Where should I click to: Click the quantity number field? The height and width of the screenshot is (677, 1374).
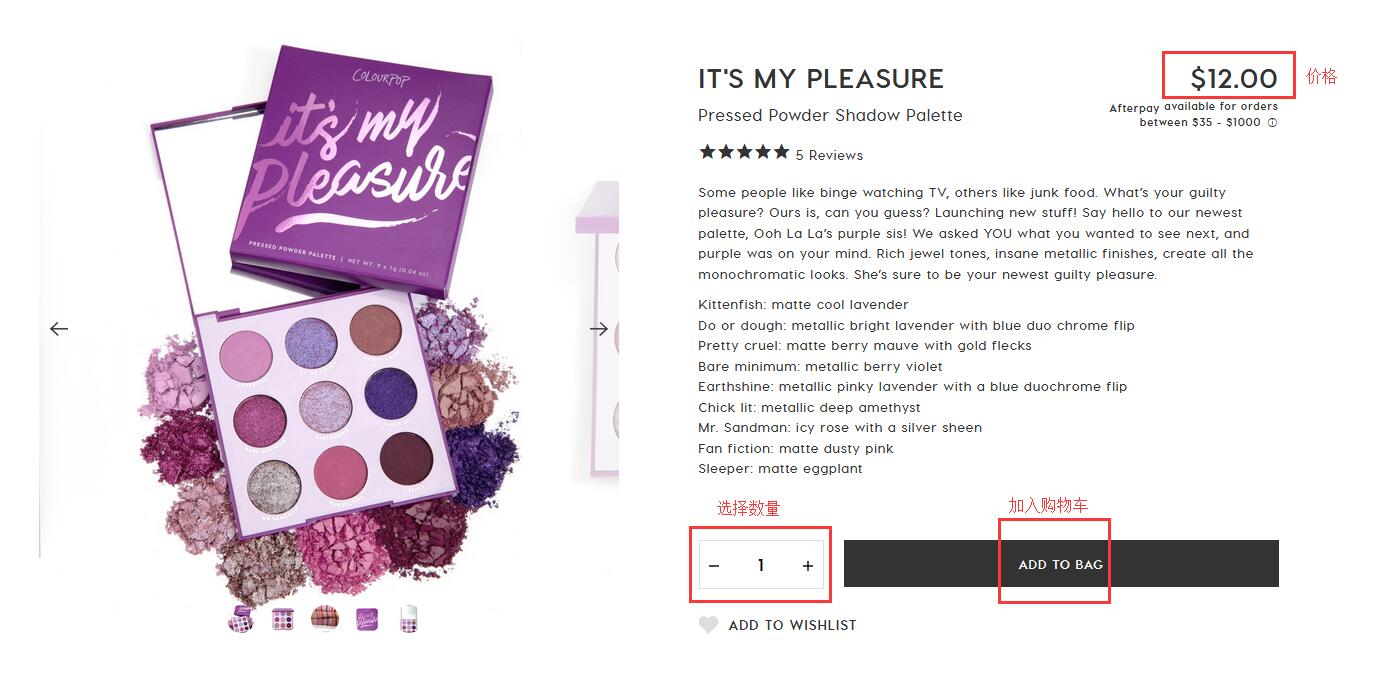761,566
